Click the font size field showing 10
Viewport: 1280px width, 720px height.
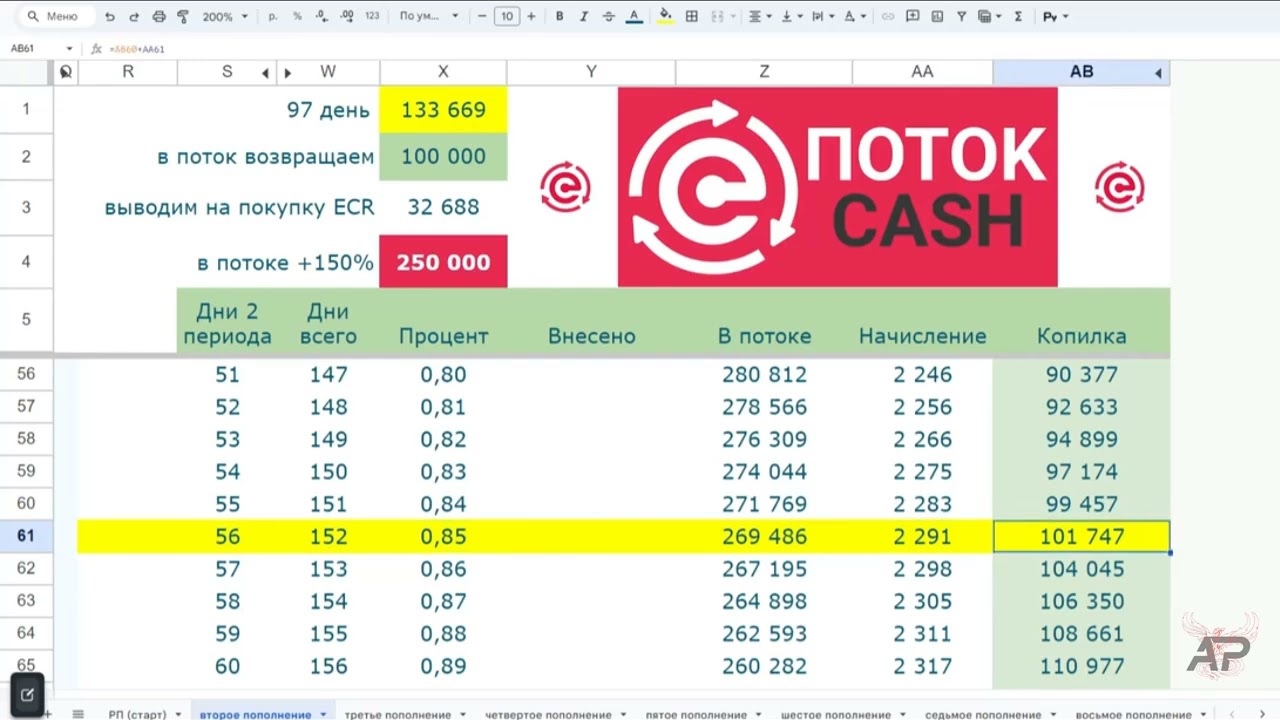click(x=507, y=17)
